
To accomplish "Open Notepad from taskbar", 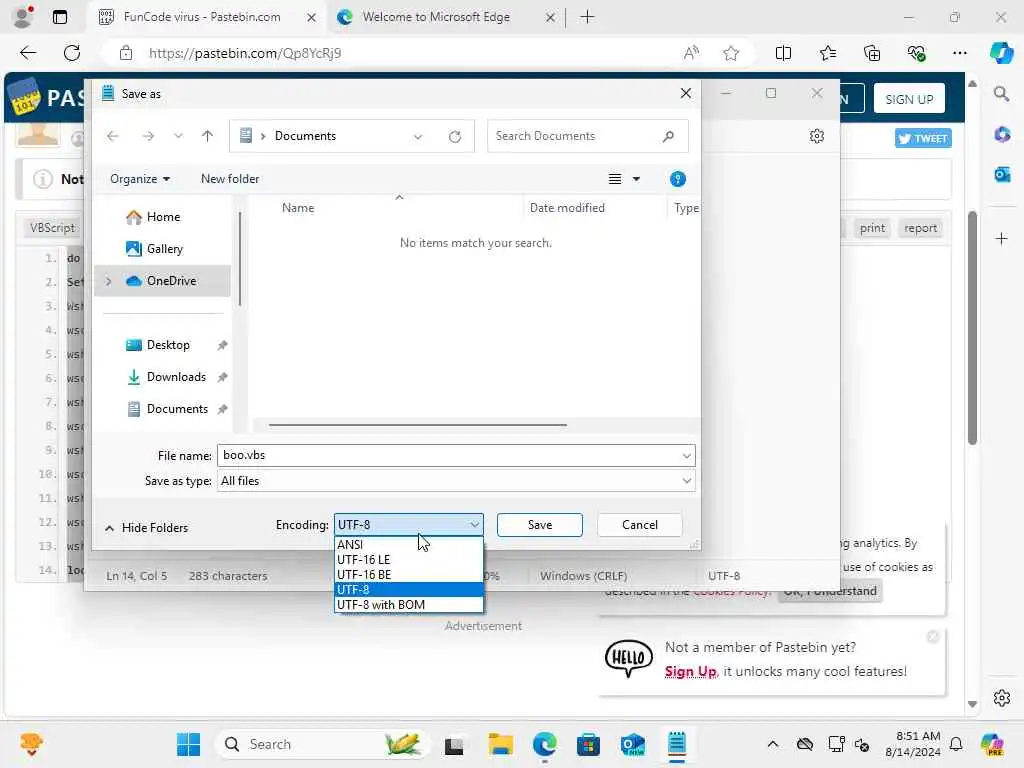I will click(x=677, y=744).
